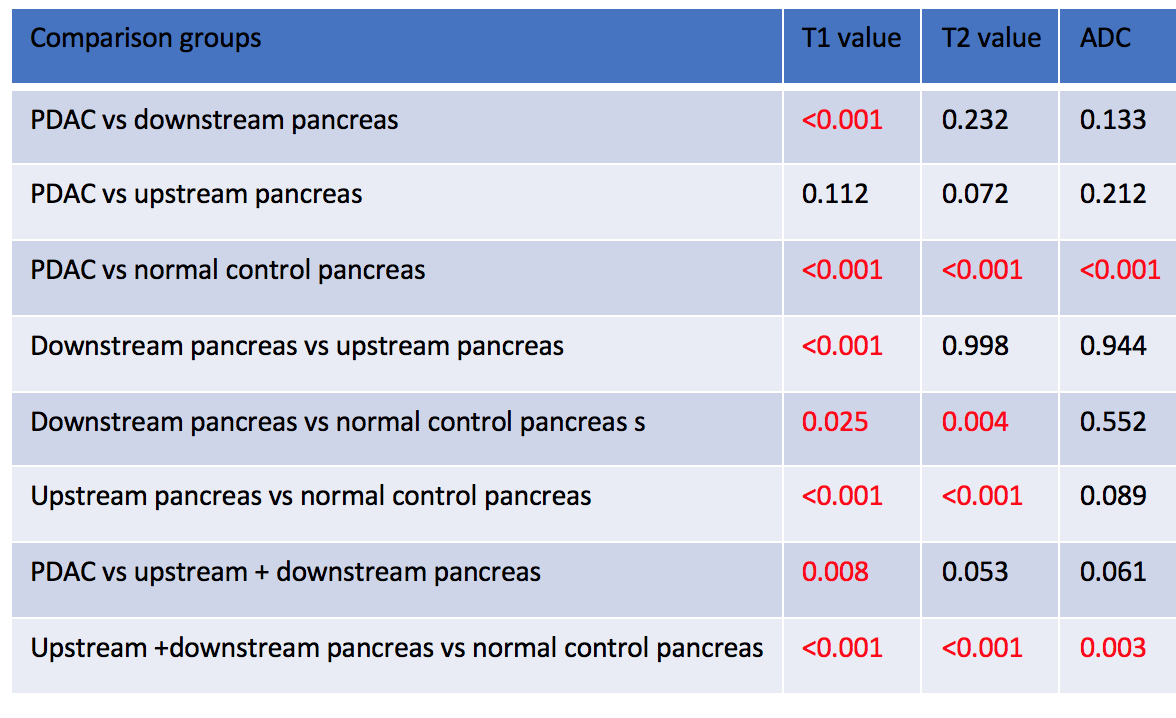Click the "T1 value" column header
This screenshot has width=1176, height=718.
[x=851, y=39]
